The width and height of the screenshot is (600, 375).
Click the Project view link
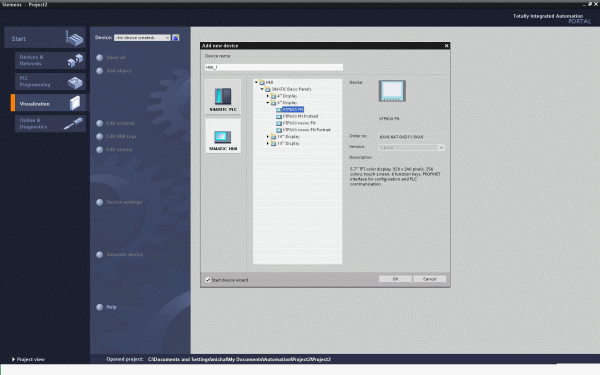click(x=31, y=359)
